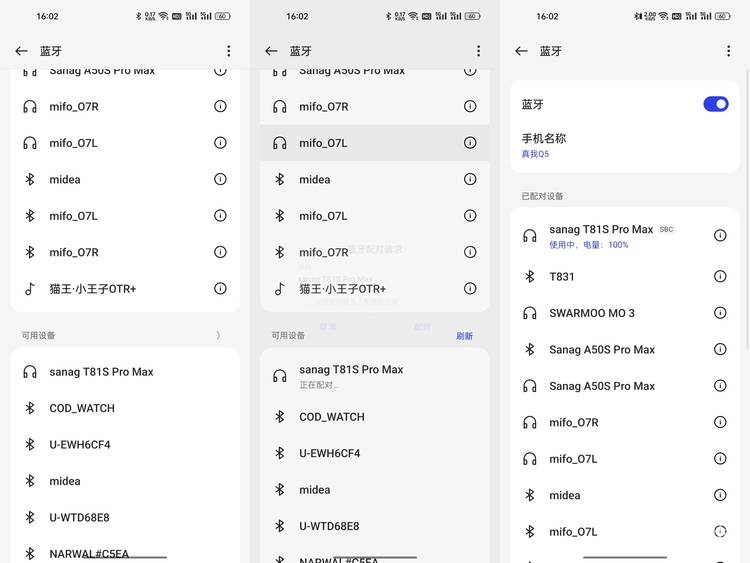Middle screen: info for Bluetooth-icon mifo_O7L
The image size is (750, 563).
tap(470, 216)
